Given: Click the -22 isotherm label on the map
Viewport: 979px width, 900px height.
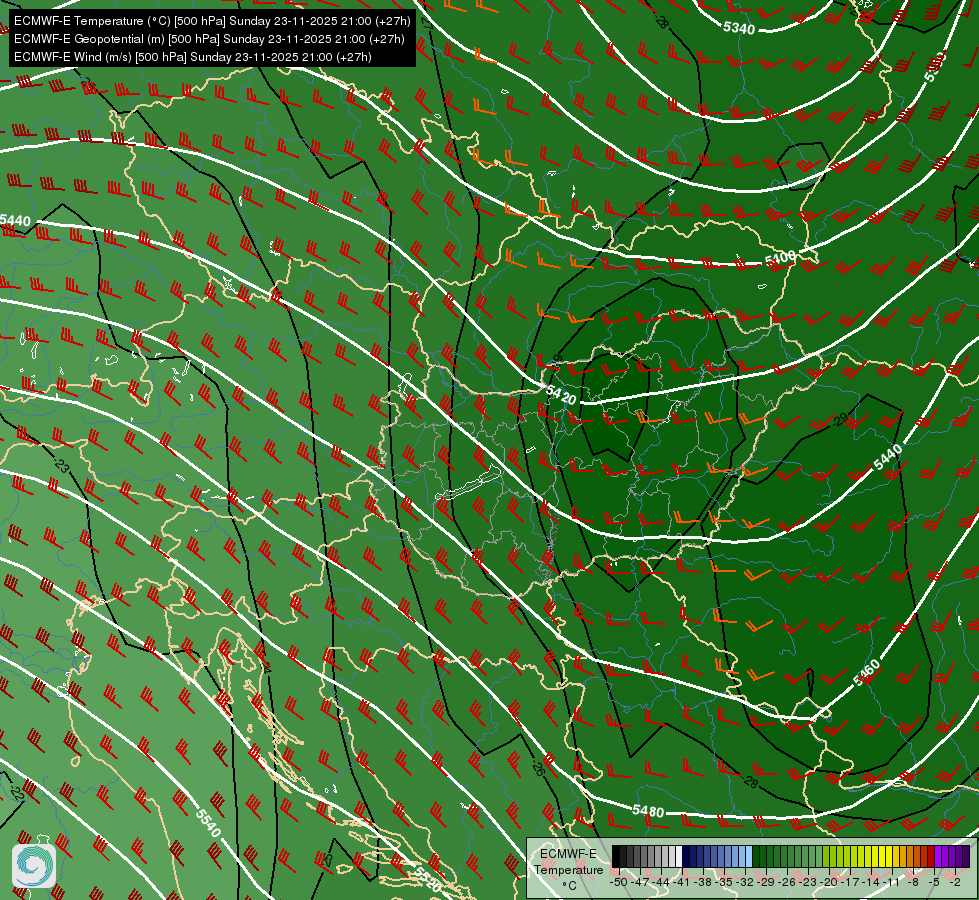Looking at the screenshot, I should point(17,793).
